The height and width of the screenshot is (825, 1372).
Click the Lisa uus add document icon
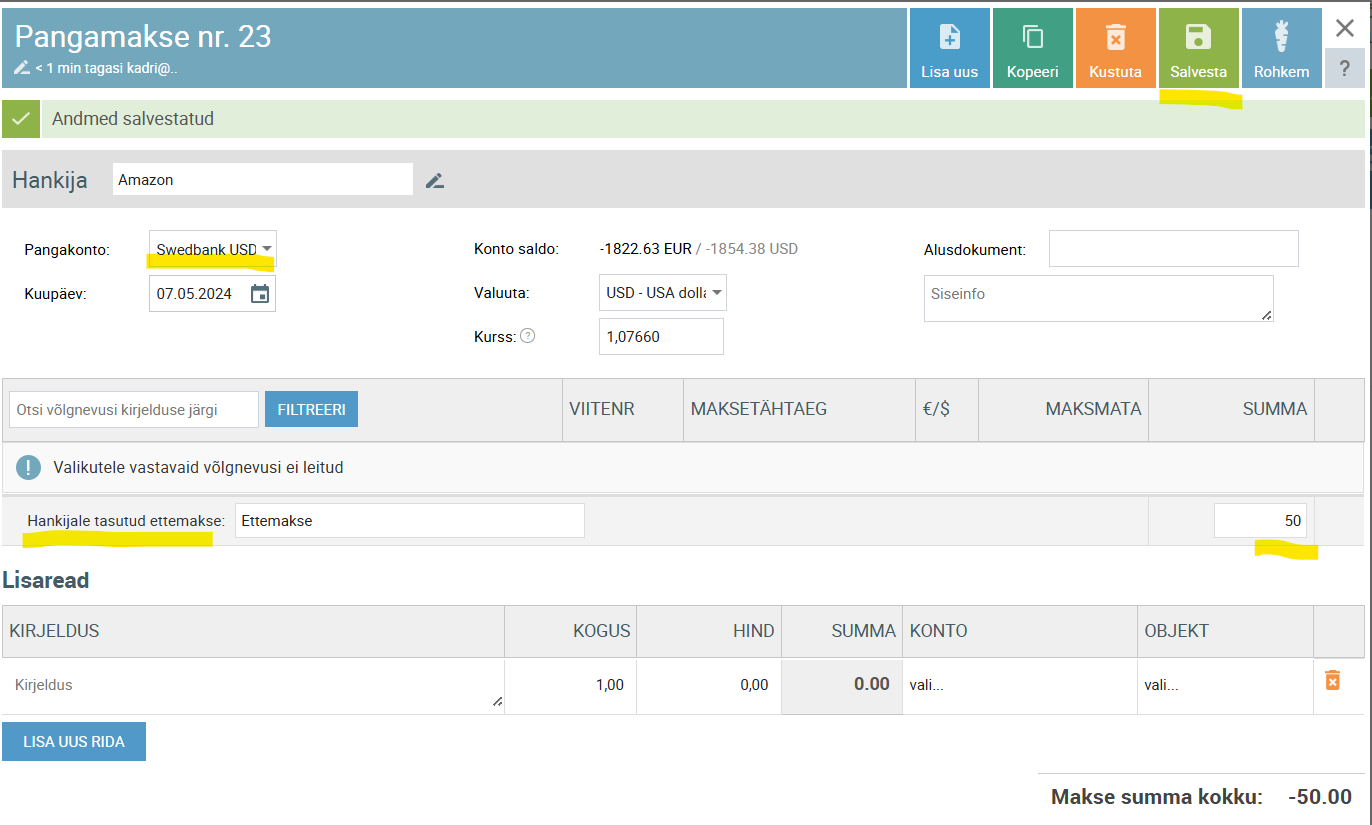tap(949, 38)
